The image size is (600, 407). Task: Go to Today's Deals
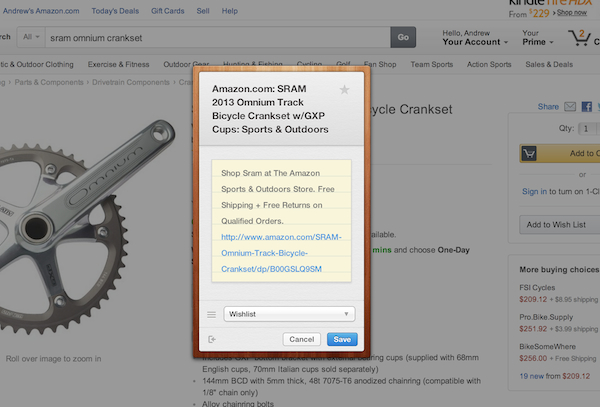(115, 11)
